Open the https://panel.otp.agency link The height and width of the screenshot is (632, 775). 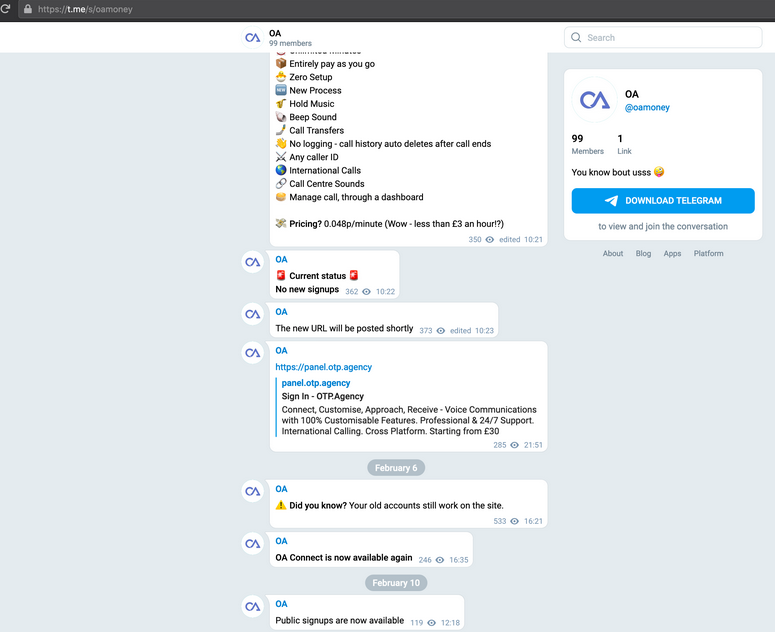(325, 367)
